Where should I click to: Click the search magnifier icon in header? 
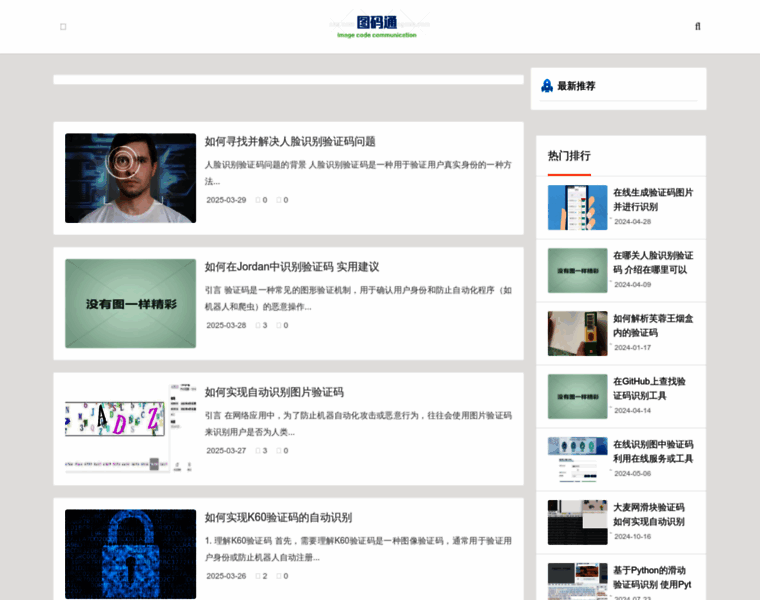click(x=697, y=27)
